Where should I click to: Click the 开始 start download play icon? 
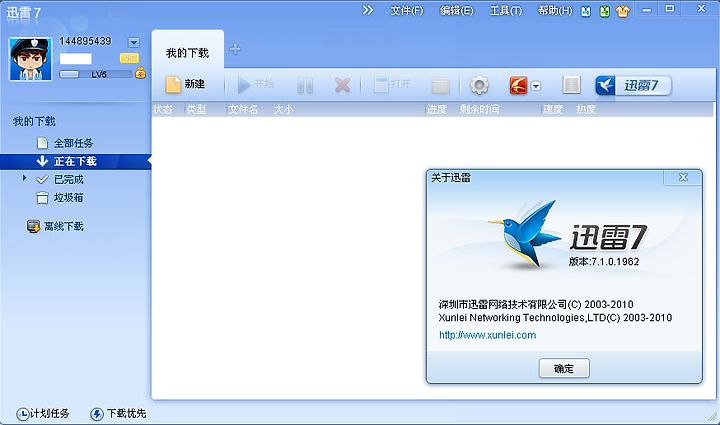[x=243, y=85]
